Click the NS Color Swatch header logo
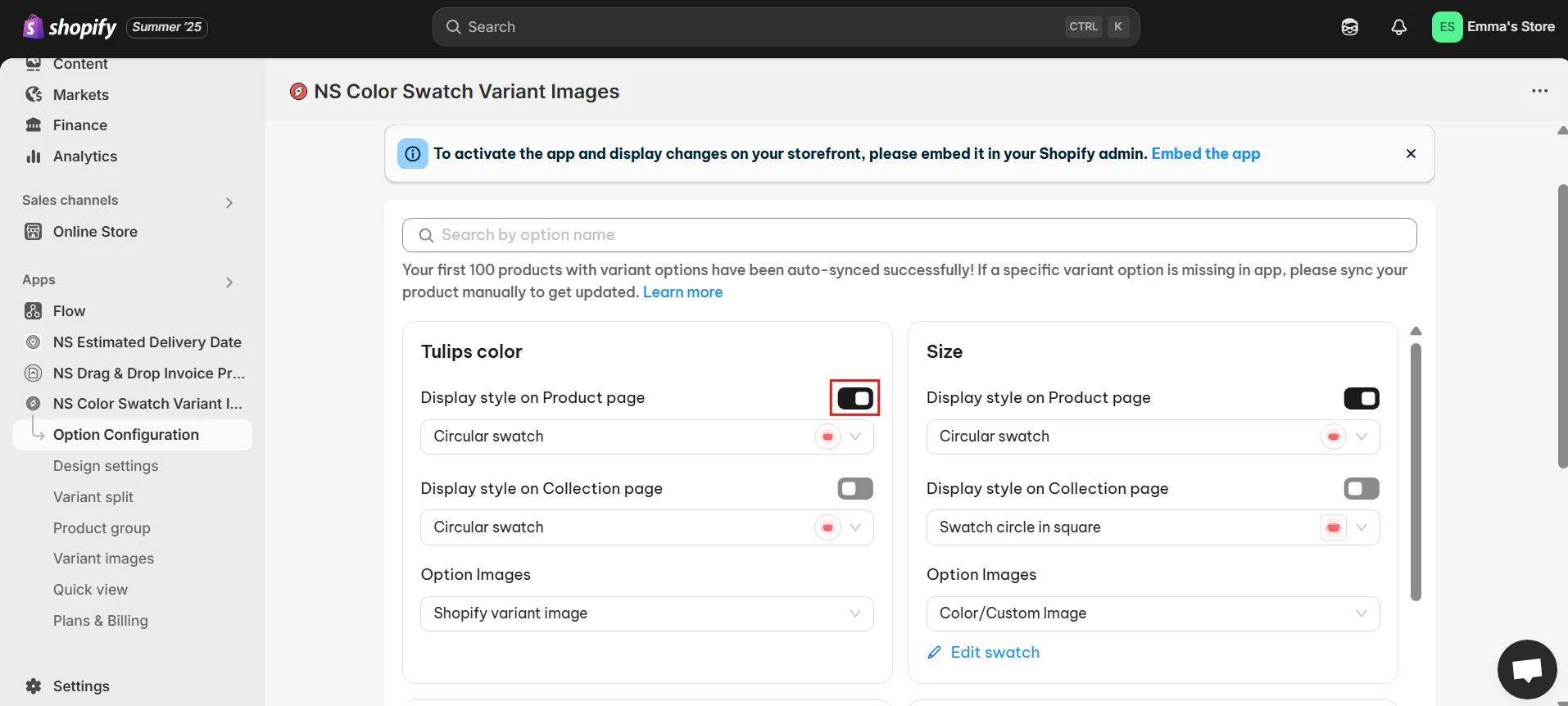Screen dimensions: 1568x706 coord(299,92)
